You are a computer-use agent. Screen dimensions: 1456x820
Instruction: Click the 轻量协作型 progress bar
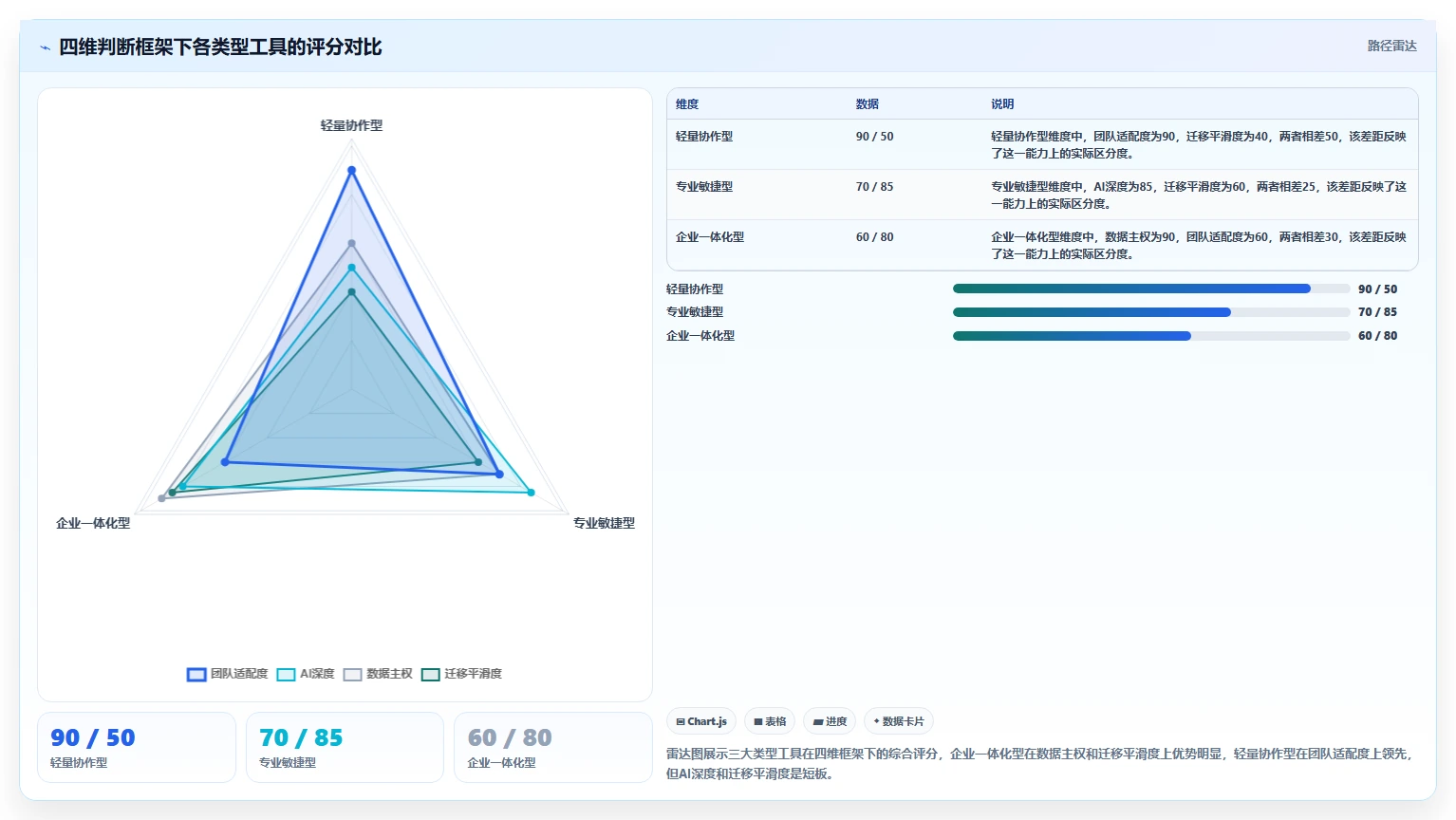pos(1151,289)
